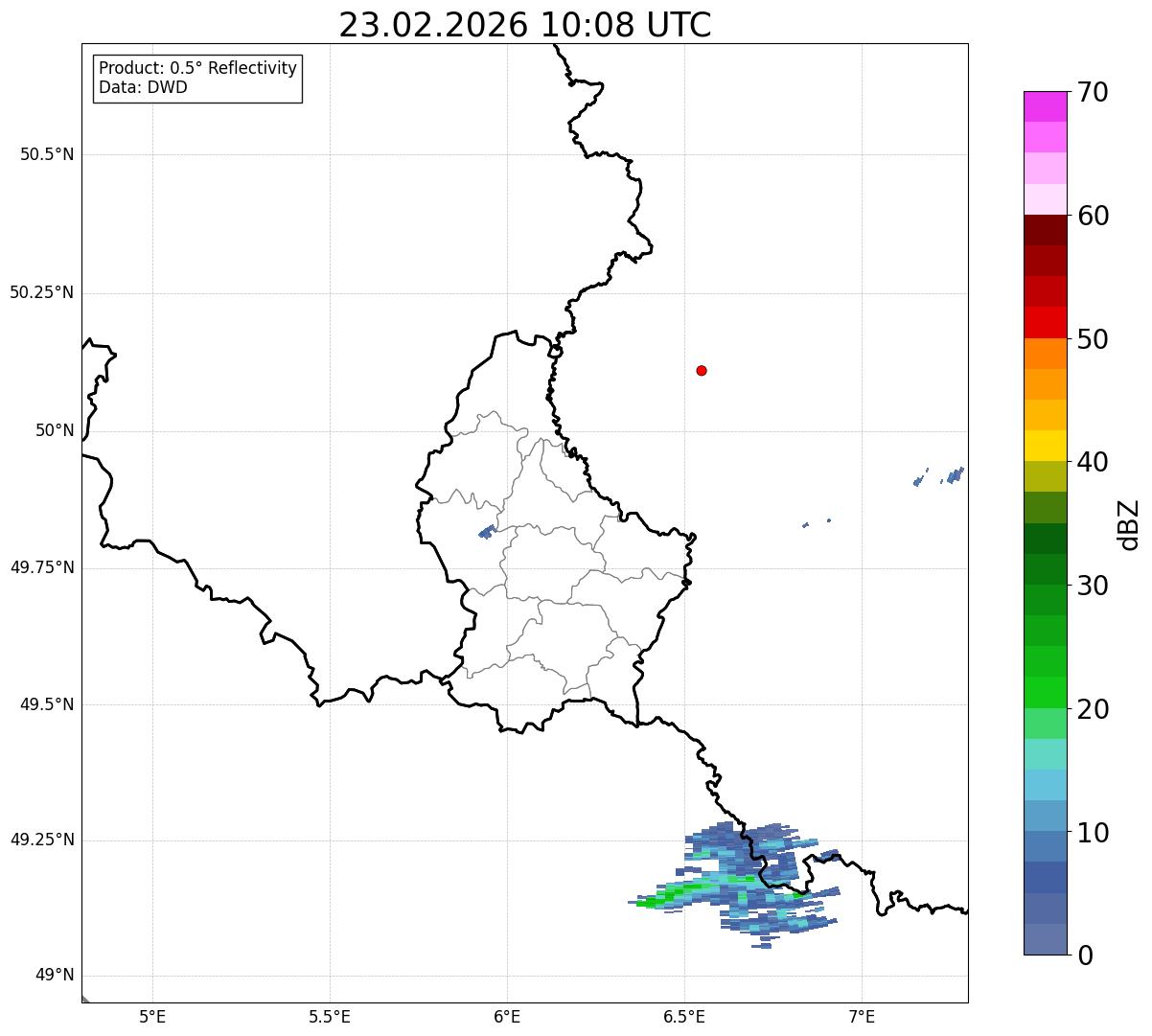Click the colorbar tick label '50'
Screen dimensions: 1152x1036
point(1093,339)
